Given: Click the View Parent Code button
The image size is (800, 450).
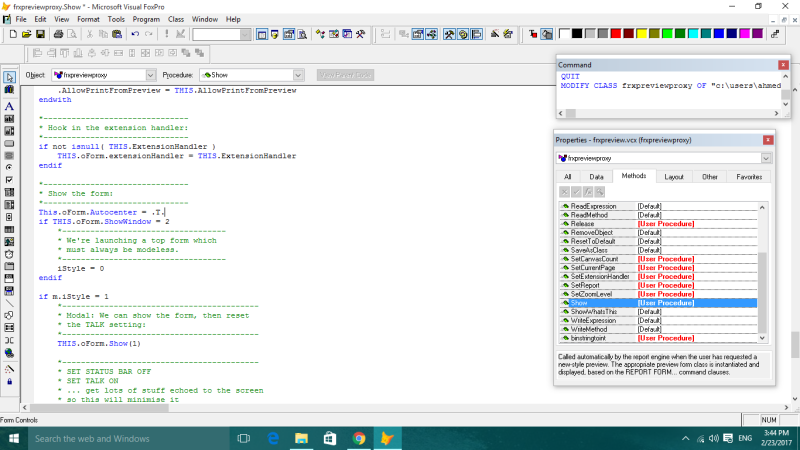Looking at the screenshot, I should [345, 75].
